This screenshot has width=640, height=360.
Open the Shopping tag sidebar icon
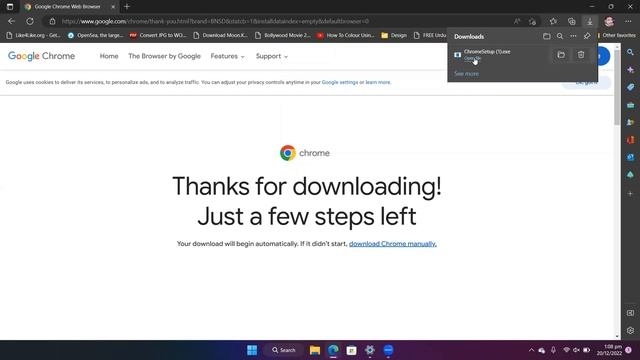[x=630, y=87]
